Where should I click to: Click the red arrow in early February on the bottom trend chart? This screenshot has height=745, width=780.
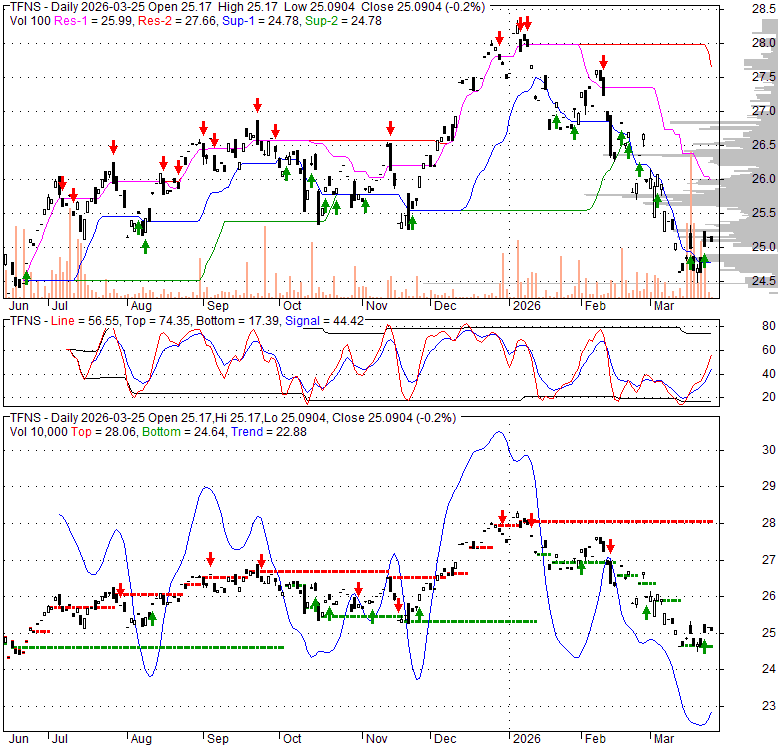(610, 546)
